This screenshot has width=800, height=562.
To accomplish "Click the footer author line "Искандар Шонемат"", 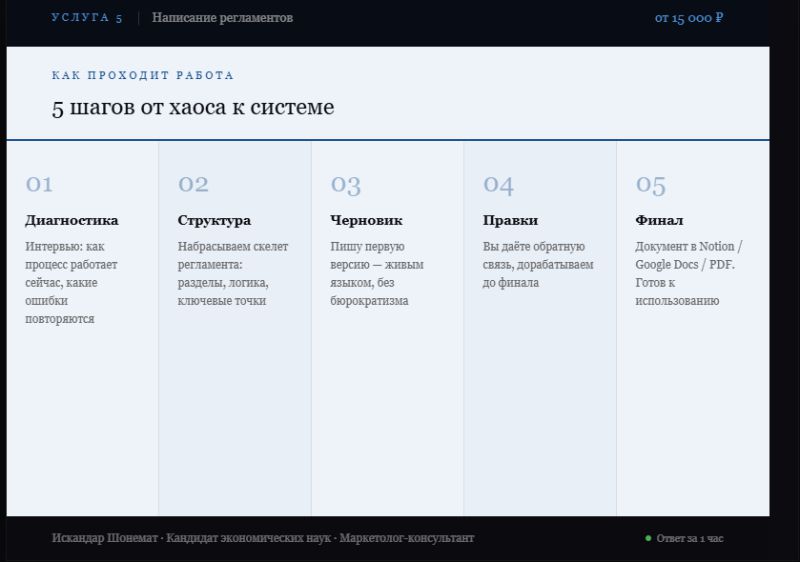I will pos(263,538).
